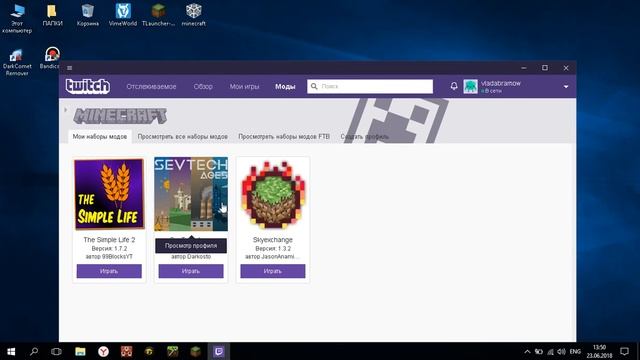Open Bandicam desktop icon
Image resolution: width=640 pixels, height=360 pixels.
click(51, 58)
